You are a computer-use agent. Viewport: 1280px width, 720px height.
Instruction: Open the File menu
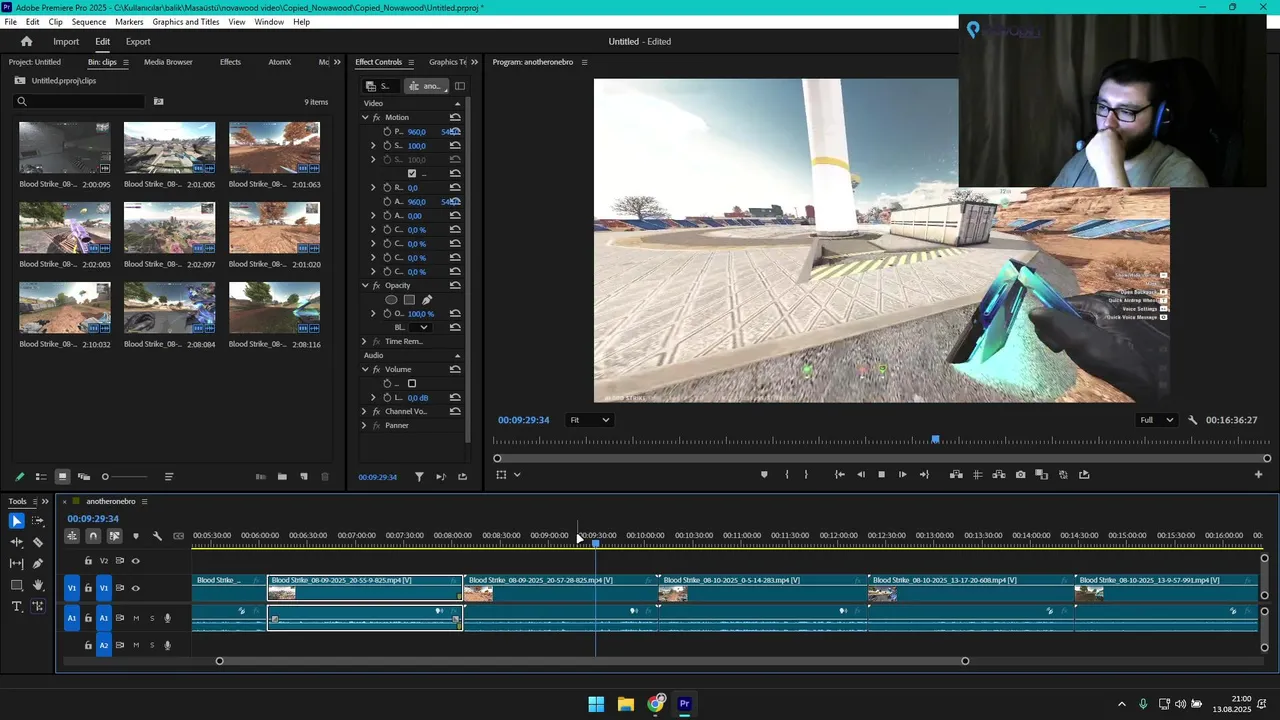pyautogui.click(x=10, y=22)
